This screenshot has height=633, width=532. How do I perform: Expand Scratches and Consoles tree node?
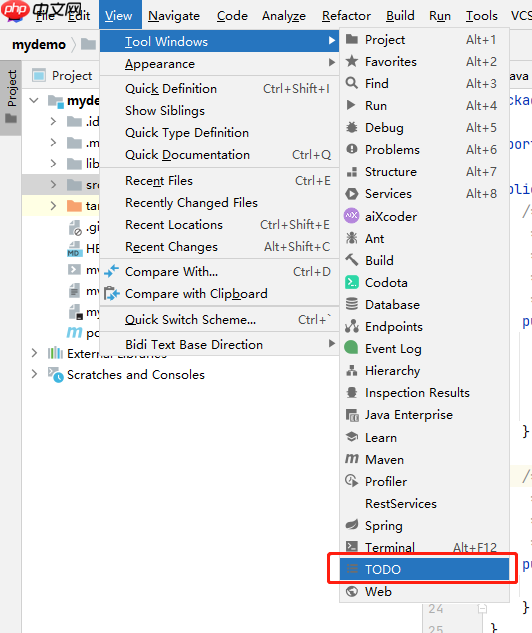(35, 374)
